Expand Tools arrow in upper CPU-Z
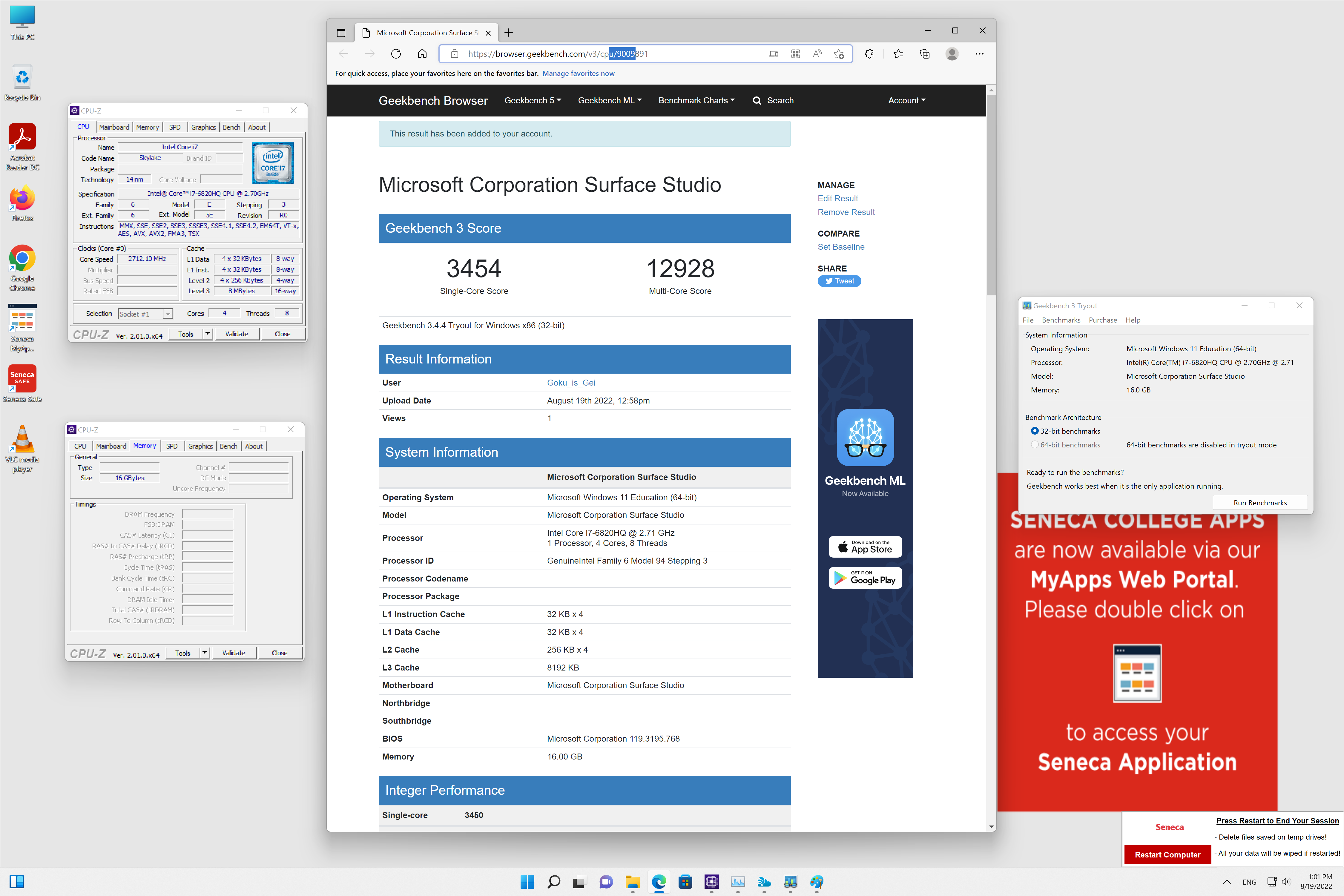This screenshot has width=1344, height=896. coord(208,334)
